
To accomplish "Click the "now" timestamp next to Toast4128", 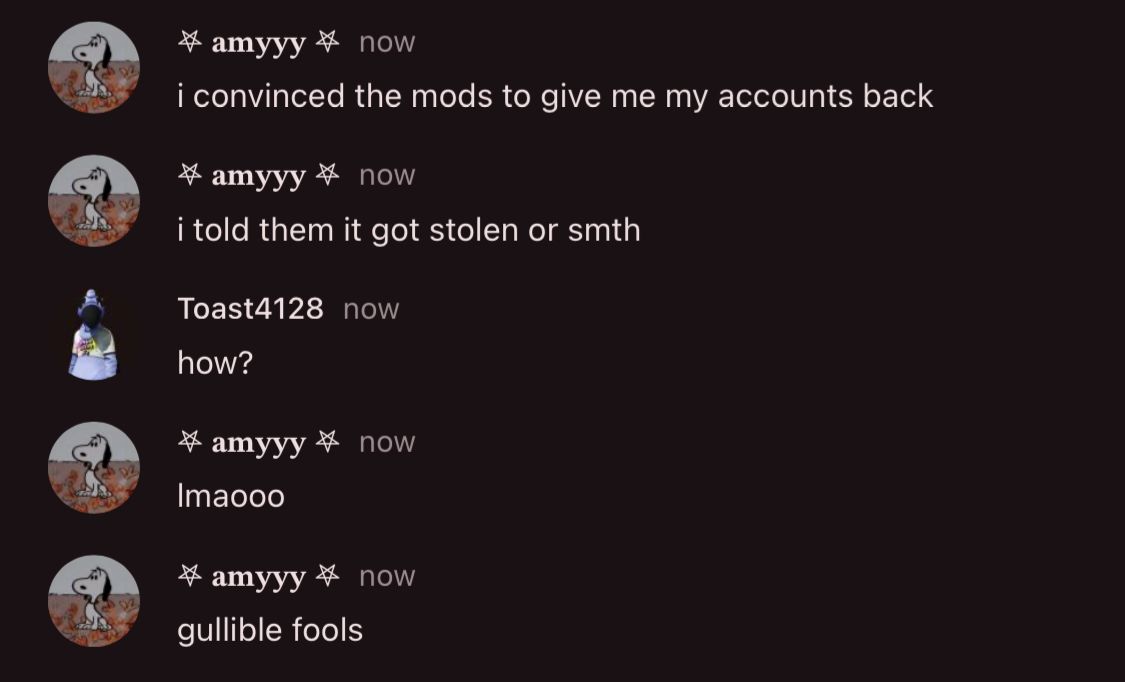I will [x=371, y=310].
